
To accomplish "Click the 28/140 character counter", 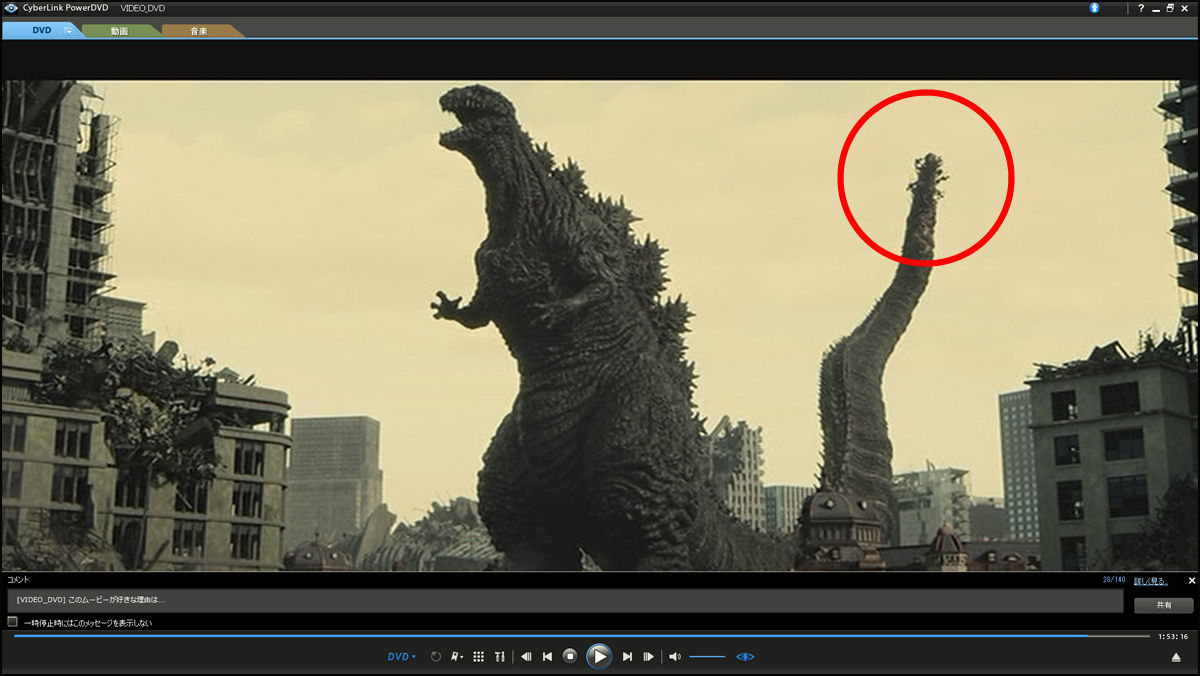I will [1114, 580].
